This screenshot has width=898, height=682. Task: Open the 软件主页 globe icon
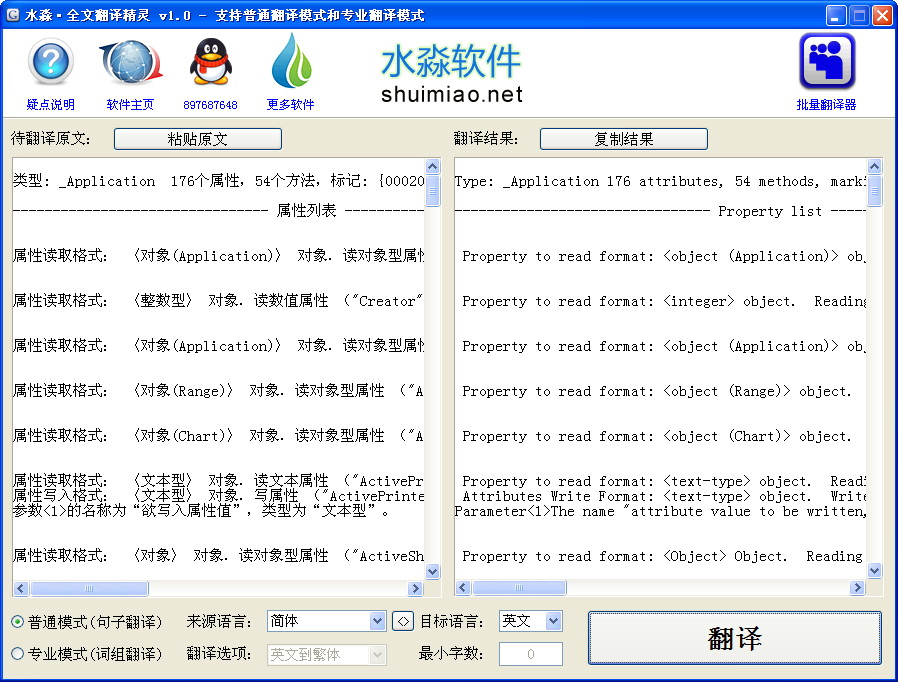coord(130,60)
